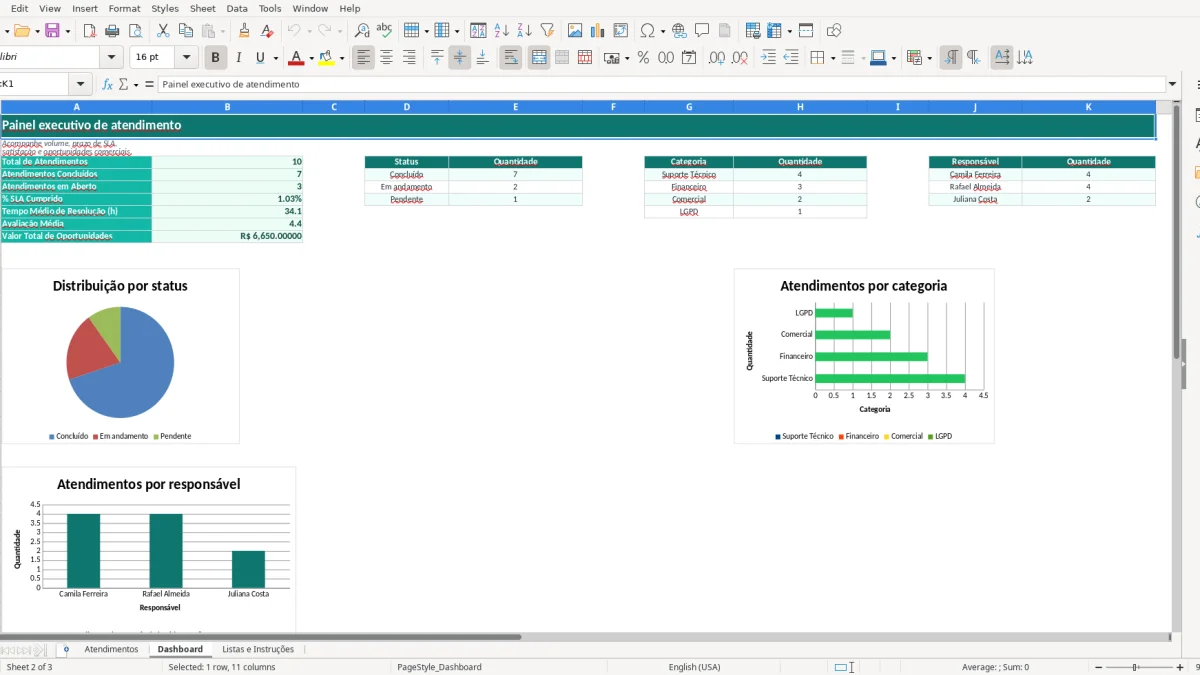Toggle Underline formatting

(x=260, y=58)
